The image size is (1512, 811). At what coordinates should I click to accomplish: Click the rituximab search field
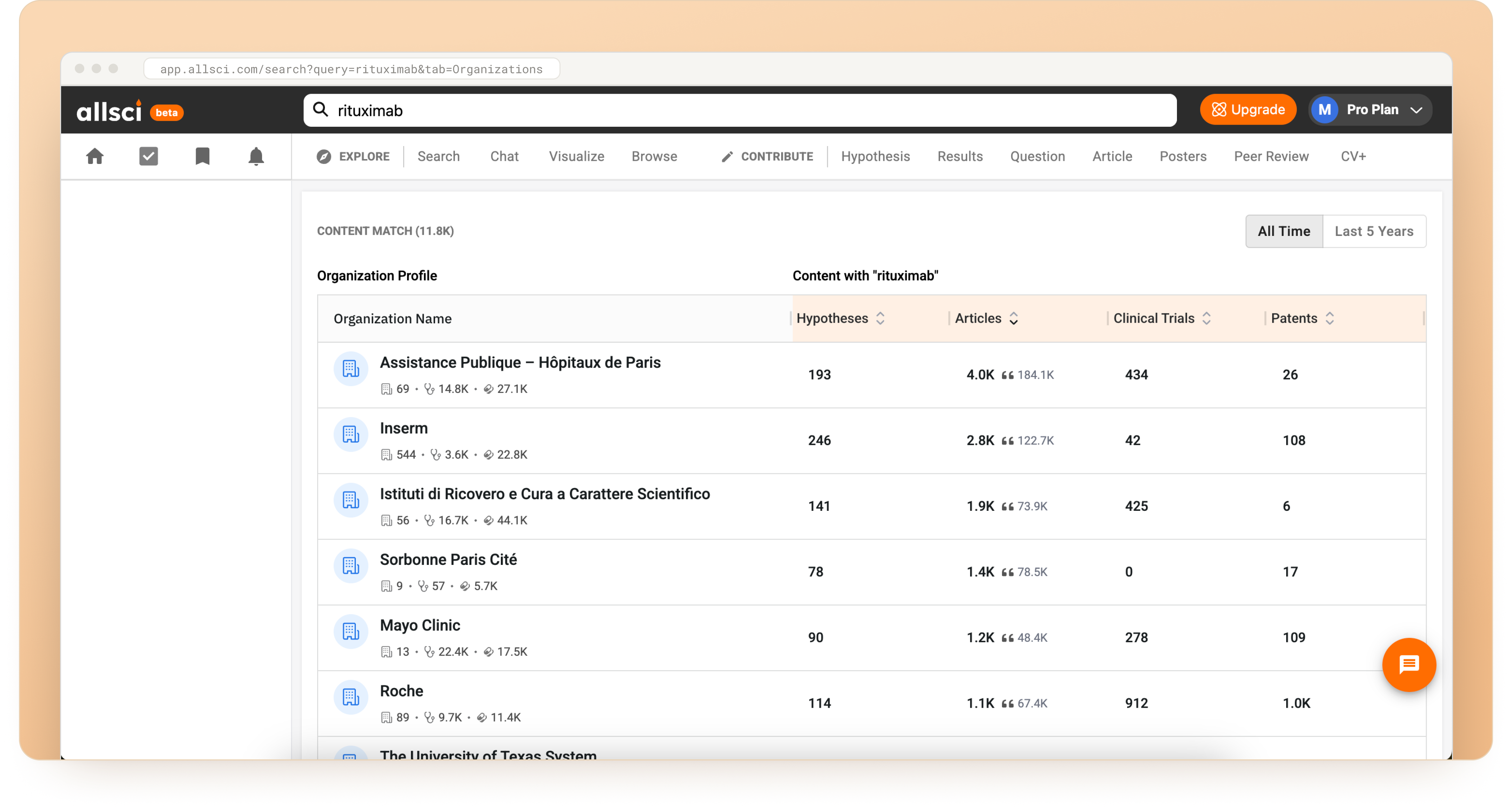point(740,110)
